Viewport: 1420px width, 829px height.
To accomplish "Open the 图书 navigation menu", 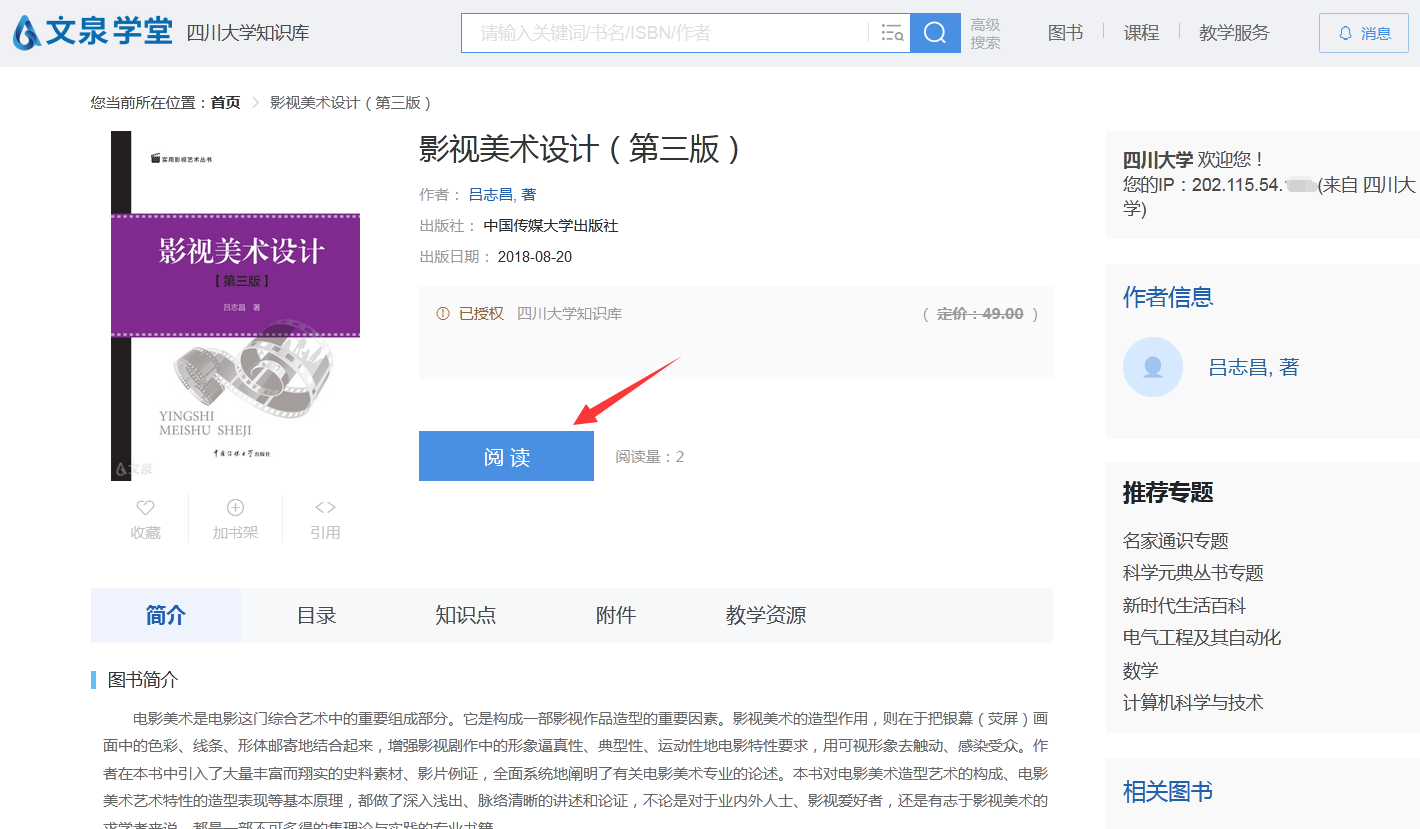I will [1065, 33].
